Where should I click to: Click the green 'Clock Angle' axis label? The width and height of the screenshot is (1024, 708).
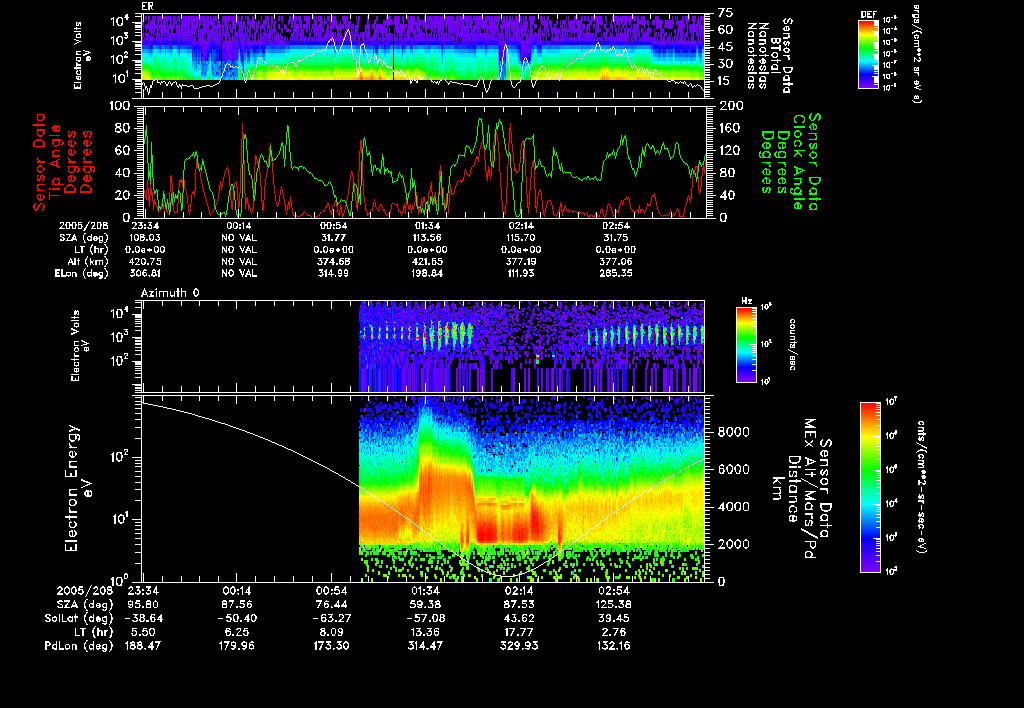click(x=798, y=162)
